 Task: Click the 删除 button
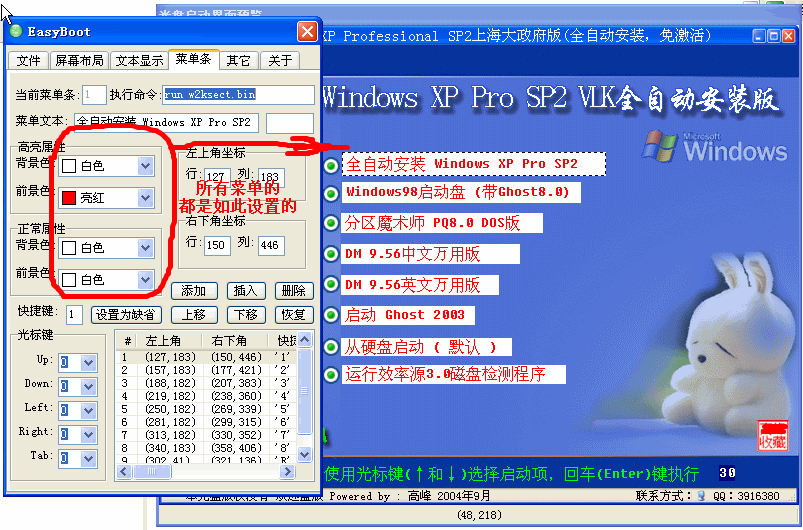294,291
